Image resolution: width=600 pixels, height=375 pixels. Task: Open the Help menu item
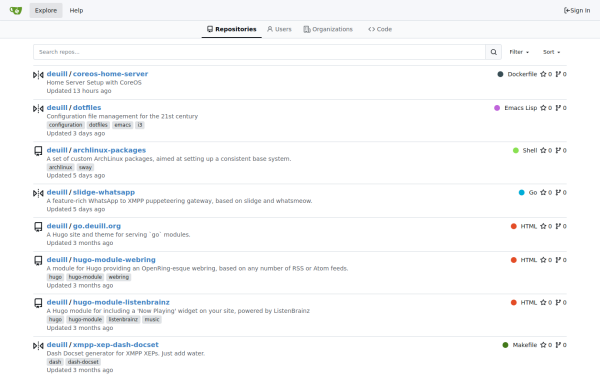(76, 10)
